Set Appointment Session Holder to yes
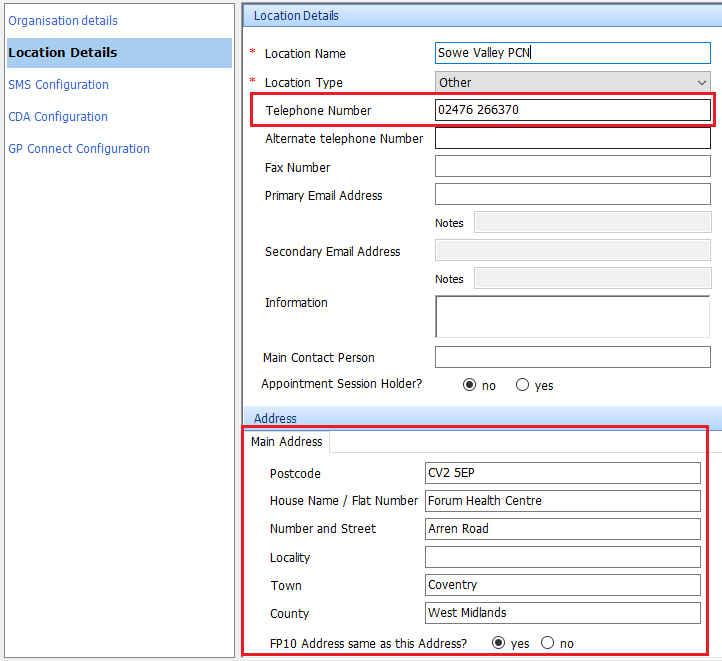Screen dimensions: 722x661 click(x=522, y=385)
